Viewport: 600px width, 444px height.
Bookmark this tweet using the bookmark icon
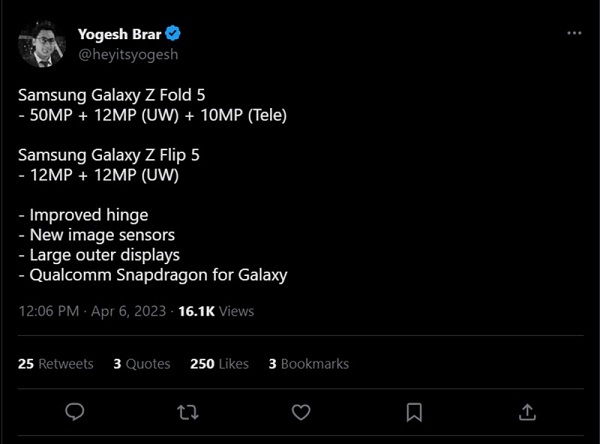[414, 412]
